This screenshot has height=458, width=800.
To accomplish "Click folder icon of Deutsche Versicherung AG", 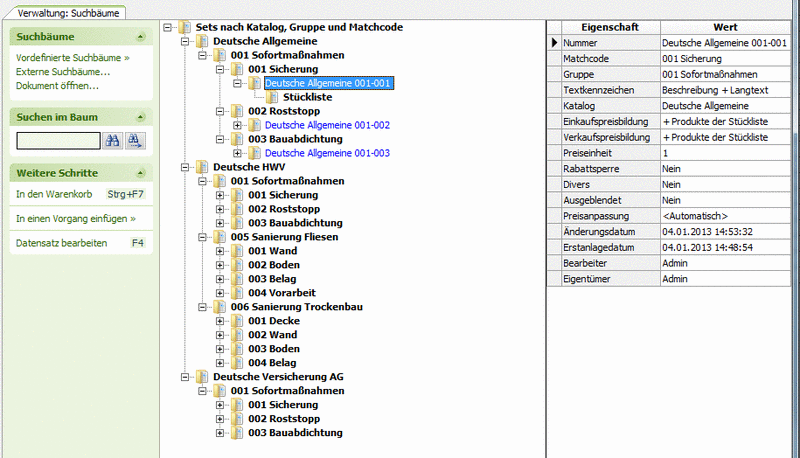I will (202, 377).
